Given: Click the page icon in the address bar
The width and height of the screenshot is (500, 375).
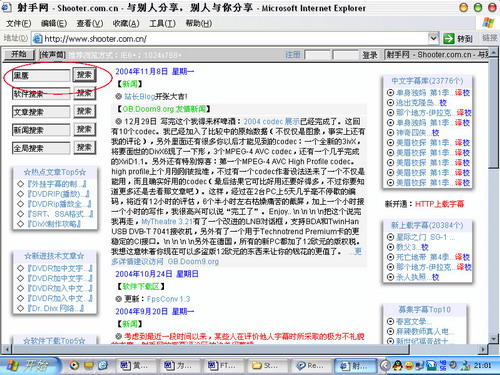Looking at the screenshot, I should tap(37, 39).
